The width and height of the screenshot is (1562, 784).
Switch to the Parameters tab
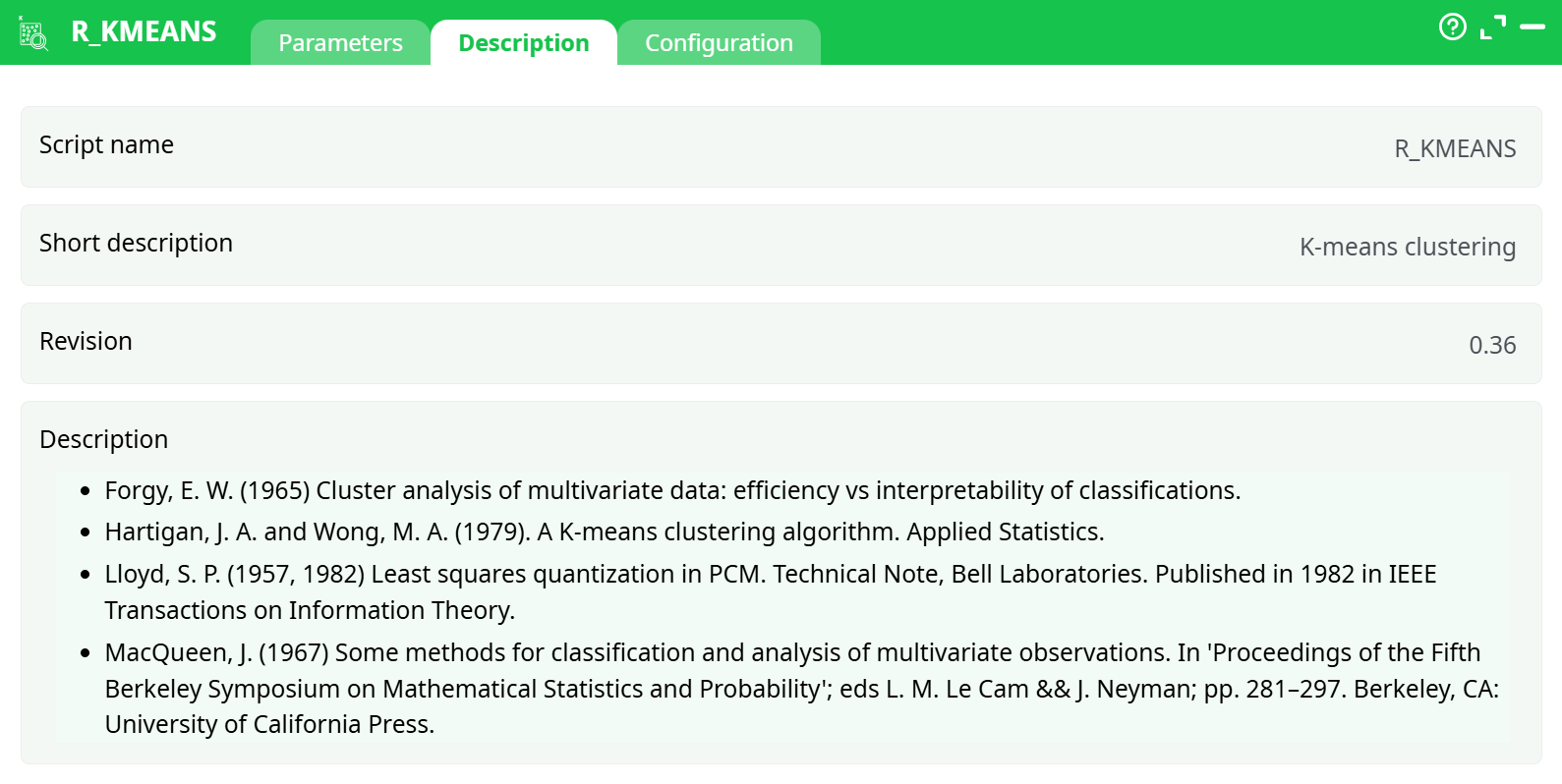340,43
